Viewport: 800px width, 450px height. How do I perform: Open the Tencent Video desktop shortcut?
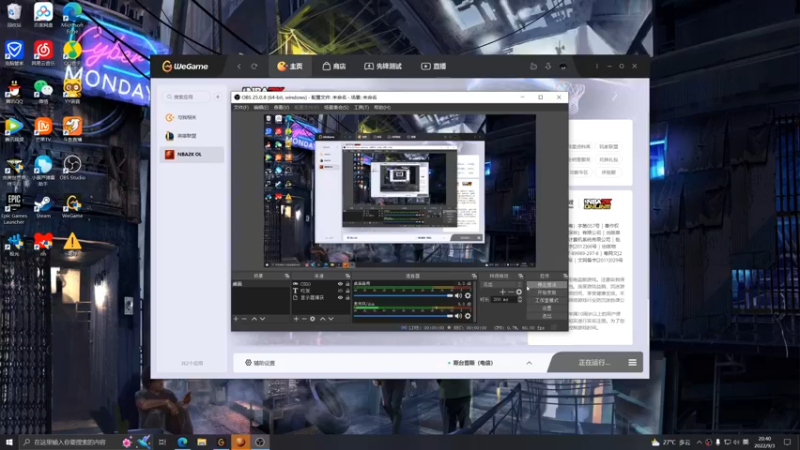click(x=14, y=130)
